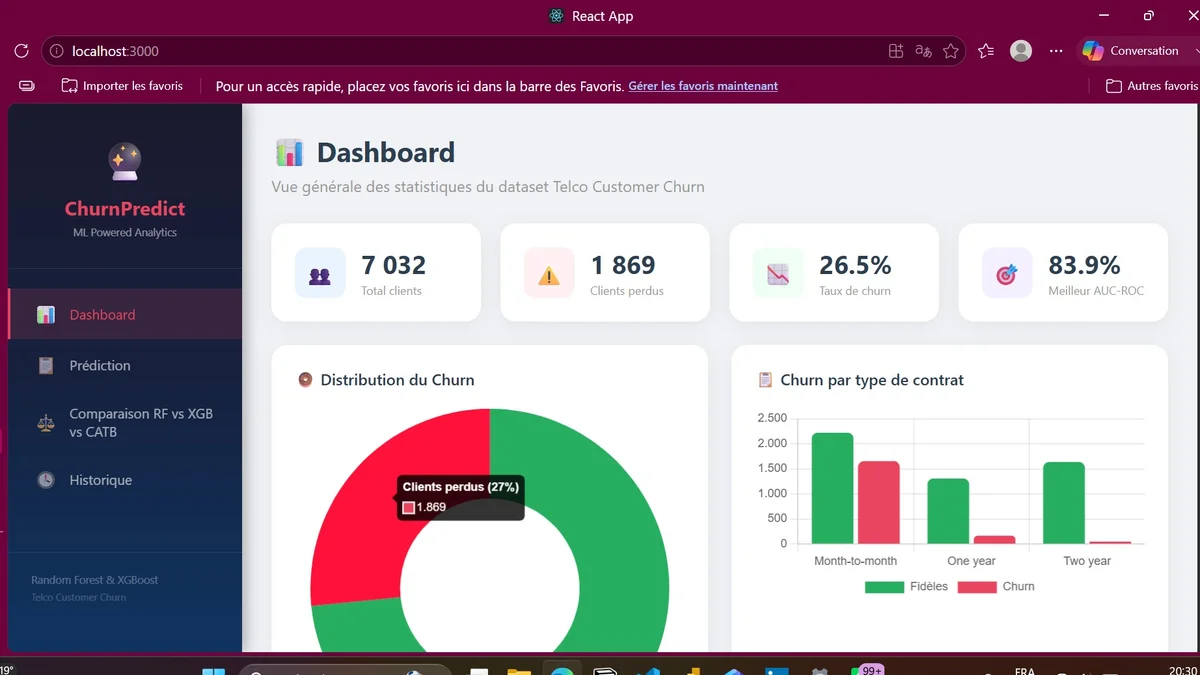Click the Random Forest & XGBoost footer text
The height and width of the screenshot is (675, 1200).
coord(95,580)
